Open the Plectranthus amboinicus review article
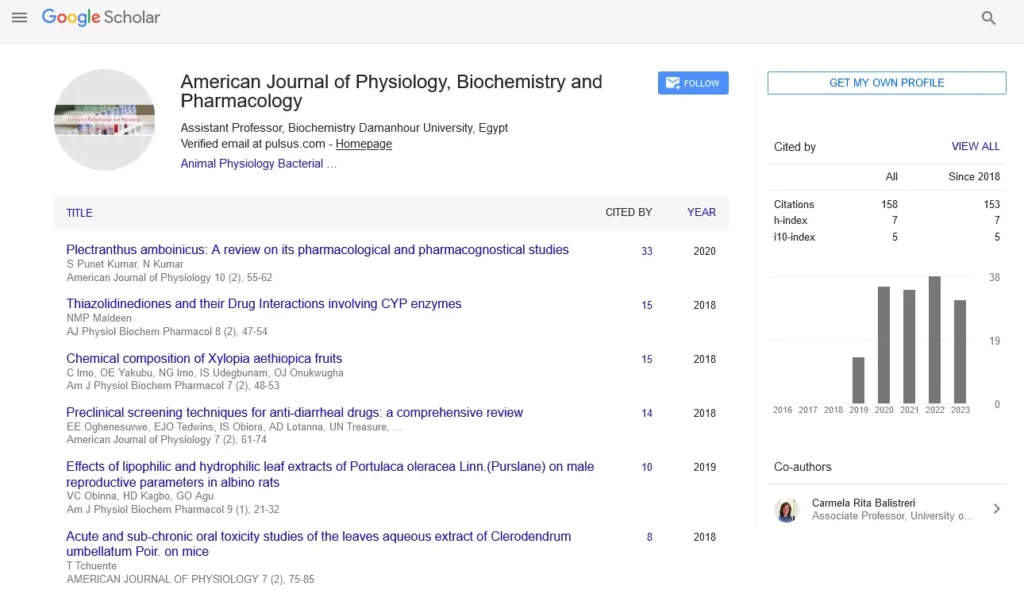 pos(317,249)
